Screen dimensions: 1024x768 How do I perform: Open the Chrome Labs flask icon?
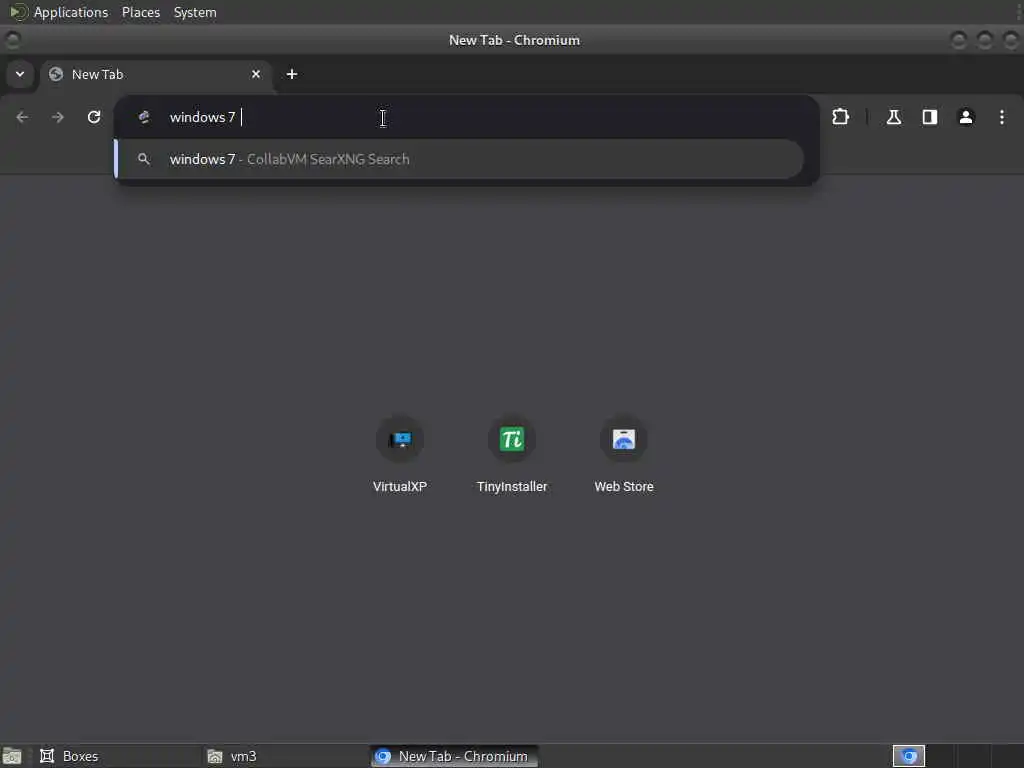tap(893, 117)
